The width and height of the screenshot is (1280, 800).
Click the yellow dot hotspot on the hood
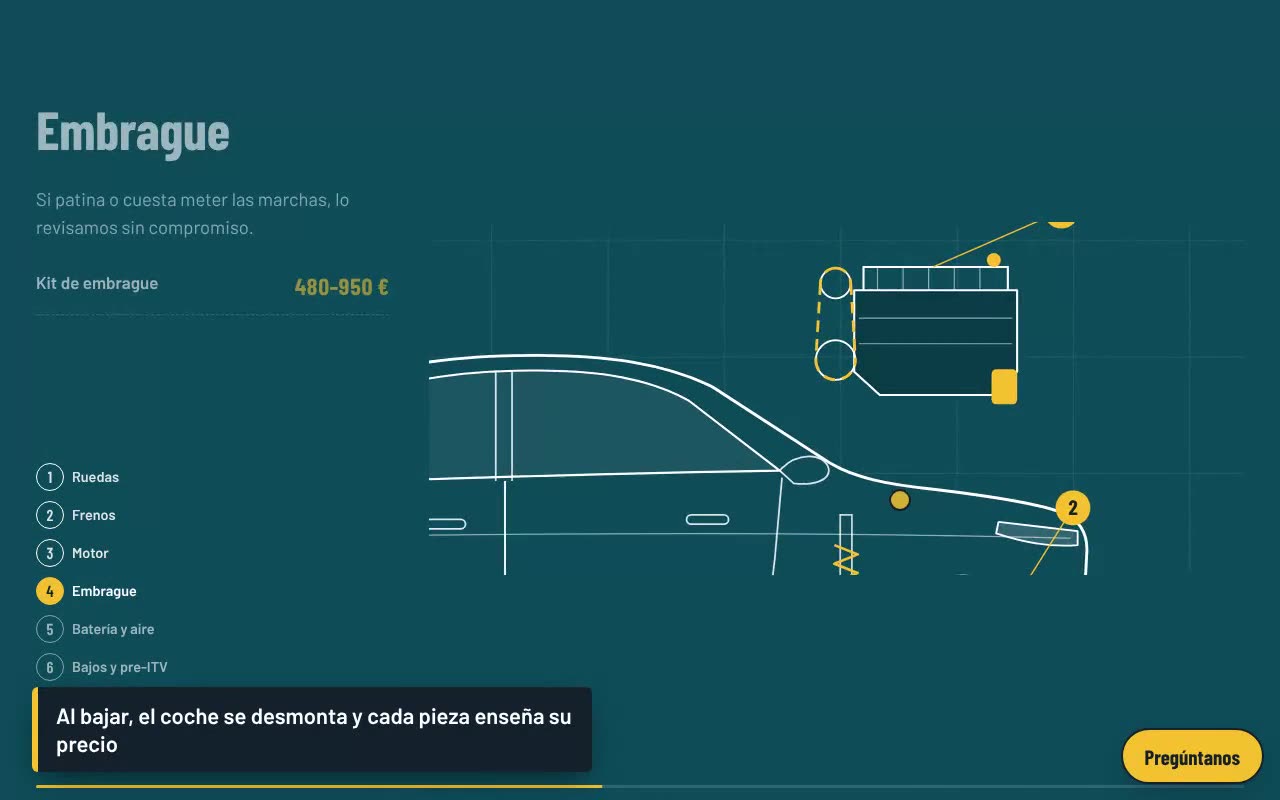click(900, 500)
